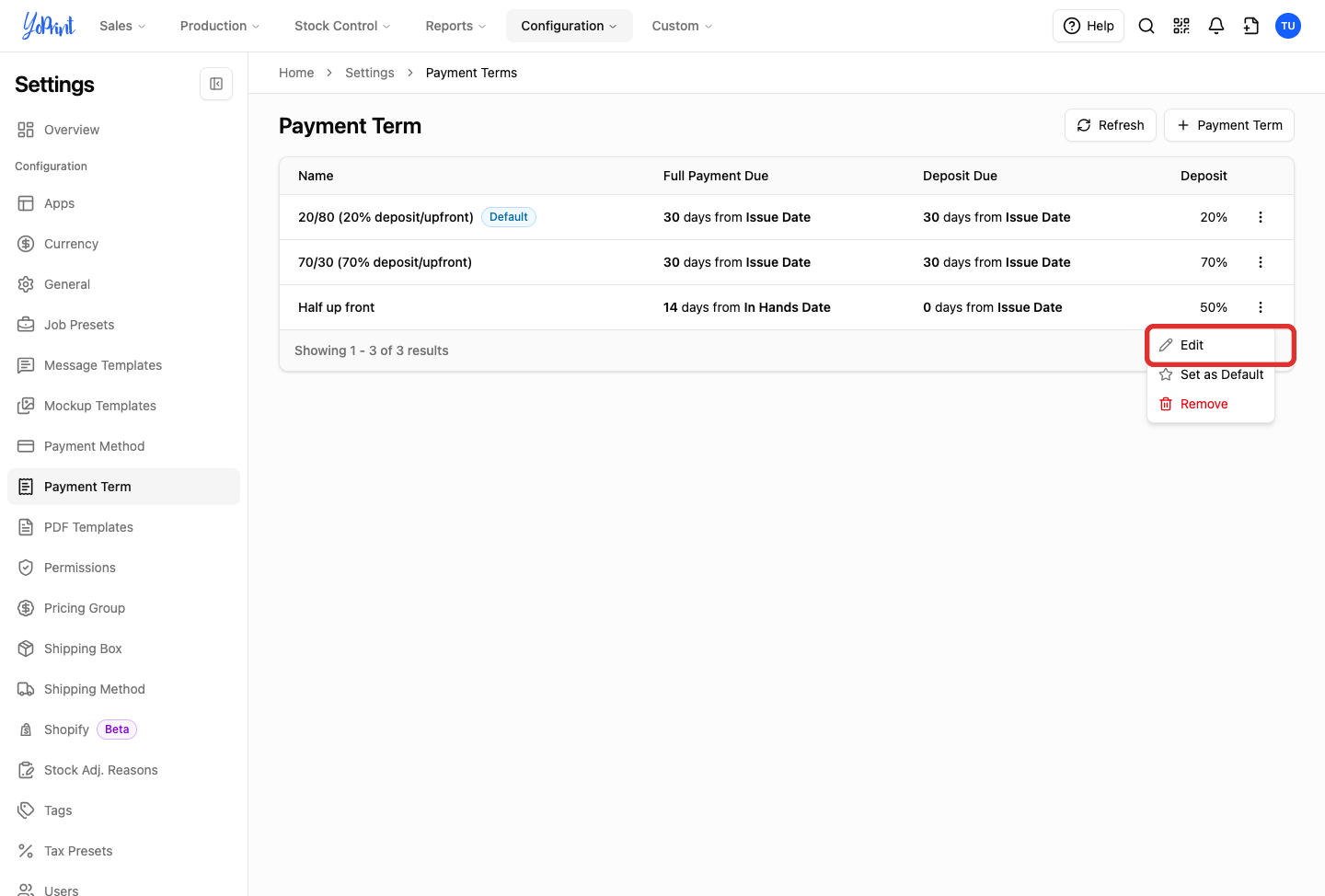Follow the Settings breadcrumb link
Screen dimensions: 1325x896
370,73
